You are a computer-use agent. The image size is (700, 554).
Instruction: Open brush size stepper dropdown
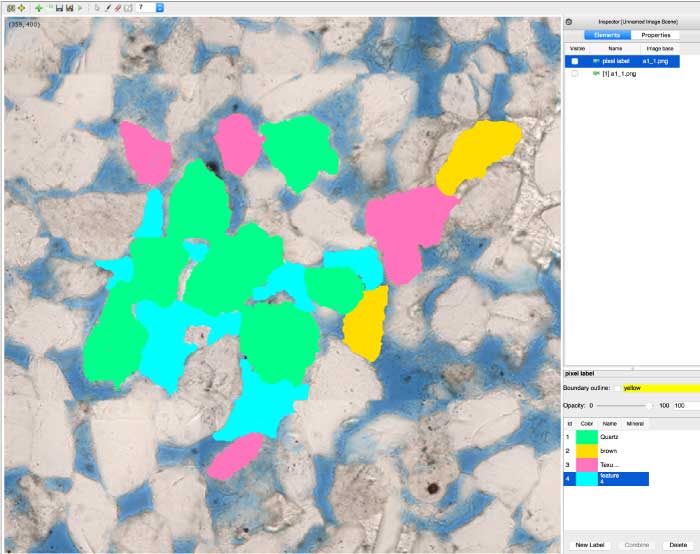tap(160, 8)
